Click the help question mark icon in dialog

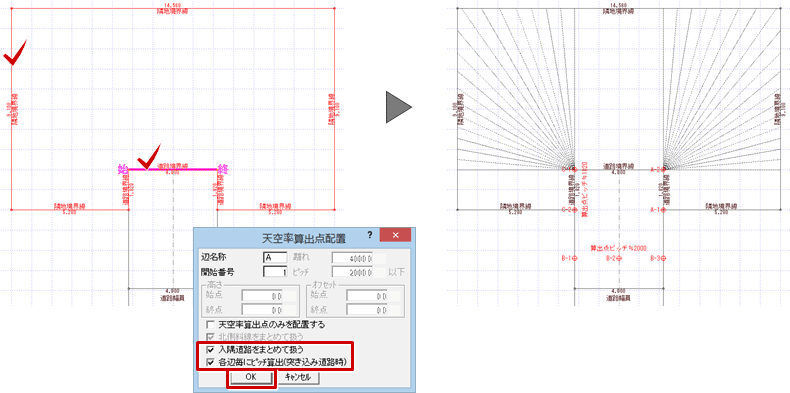pos(369,235)
